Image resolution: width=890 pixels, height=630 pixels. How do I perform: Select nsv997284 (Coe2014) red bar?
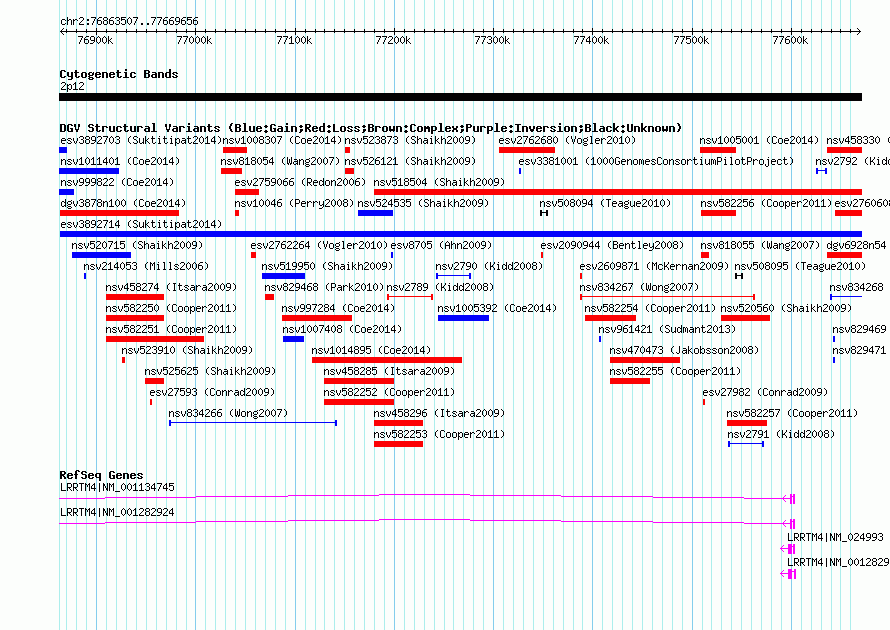pos(317,318)
